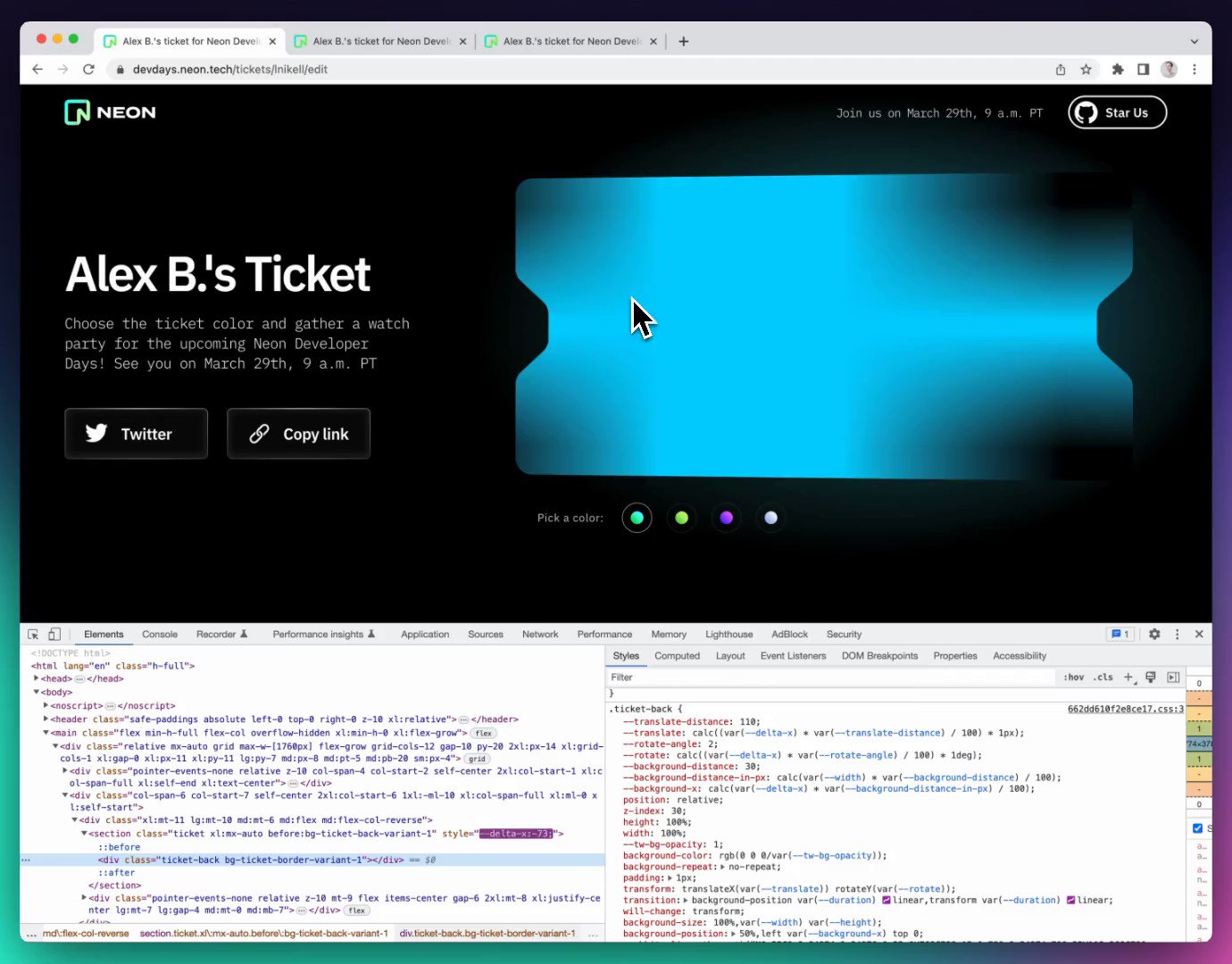Pick the purple ticket color
Screen dimensions: 1232x964
[726, 518]
